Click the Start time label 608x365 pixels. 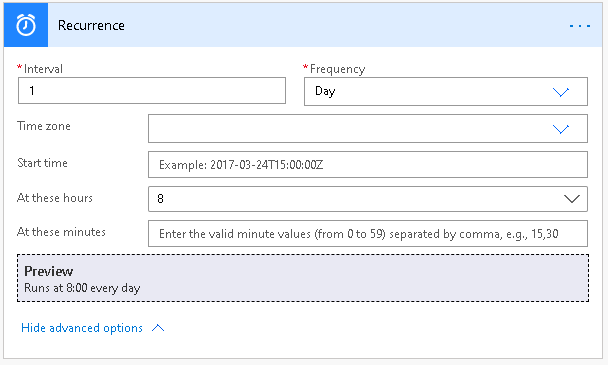click(x=42, y=163)
